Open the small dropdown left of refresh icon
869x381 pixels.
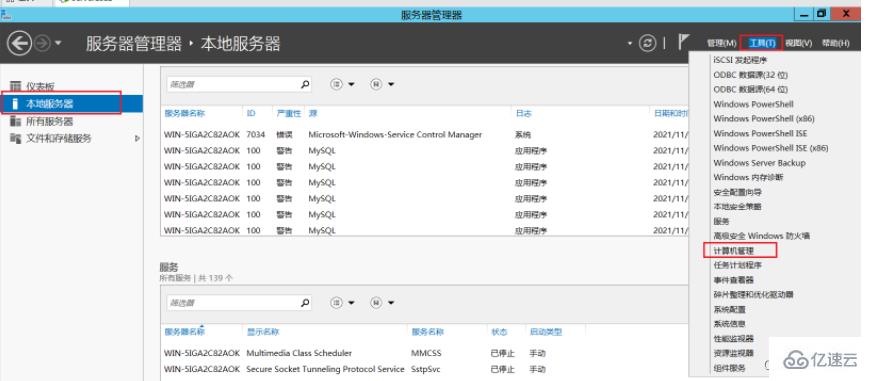pyautogui.click(x=630, y=43)
